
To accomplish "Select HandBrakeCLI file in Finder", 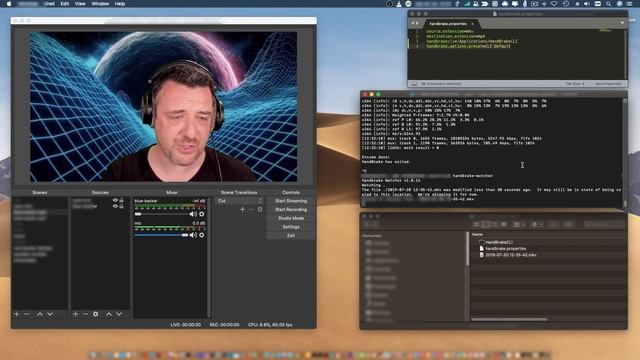I will click(499, 242).
